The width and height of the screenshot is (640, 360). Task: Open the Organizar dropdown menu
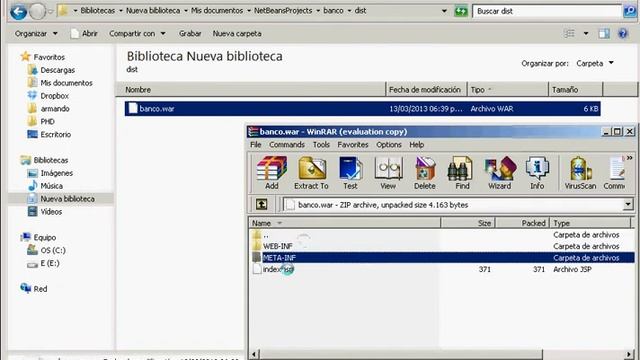pos(36,33)
